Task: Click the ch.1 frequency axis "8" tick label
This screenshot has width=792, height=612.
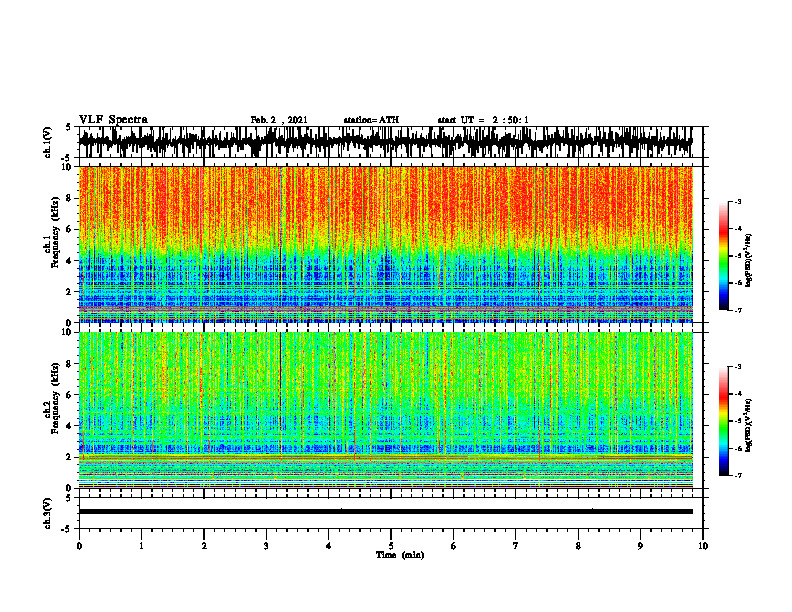Action: [x=70, y=198]
